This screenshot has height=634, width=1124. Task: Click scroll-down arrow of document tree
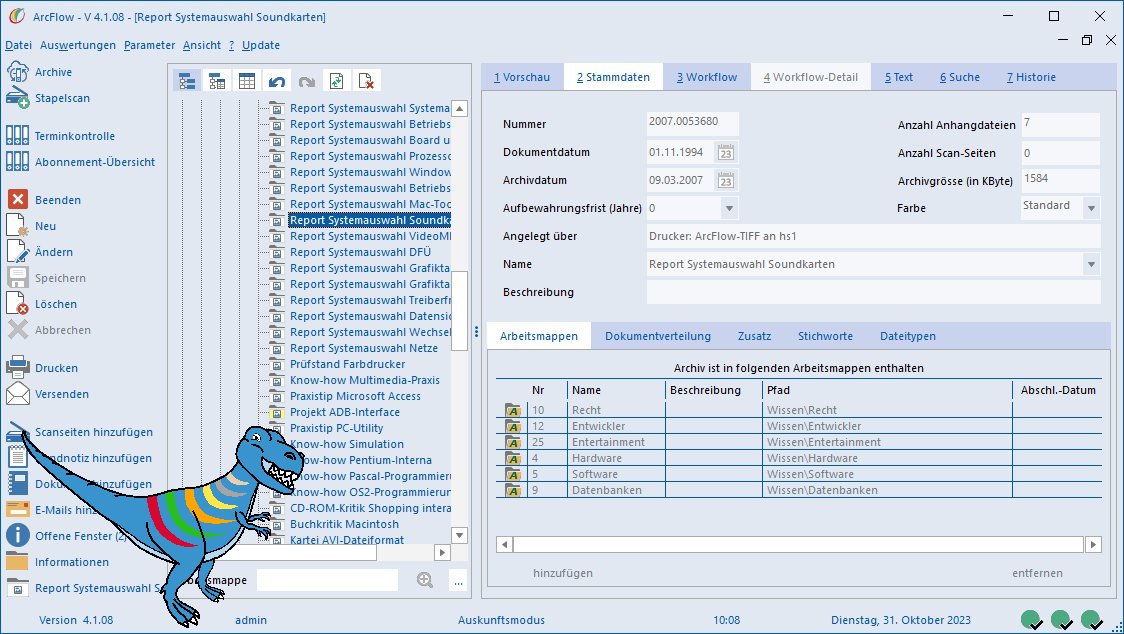click(x=460, y=535)
